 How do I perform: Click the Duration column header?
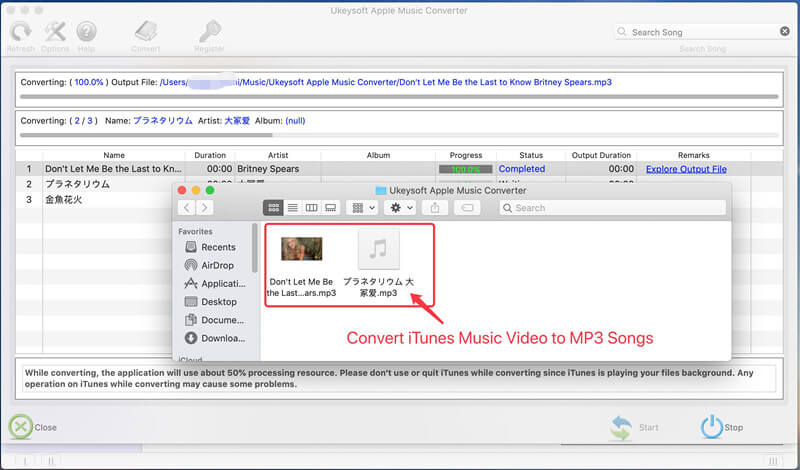point(210,155)
